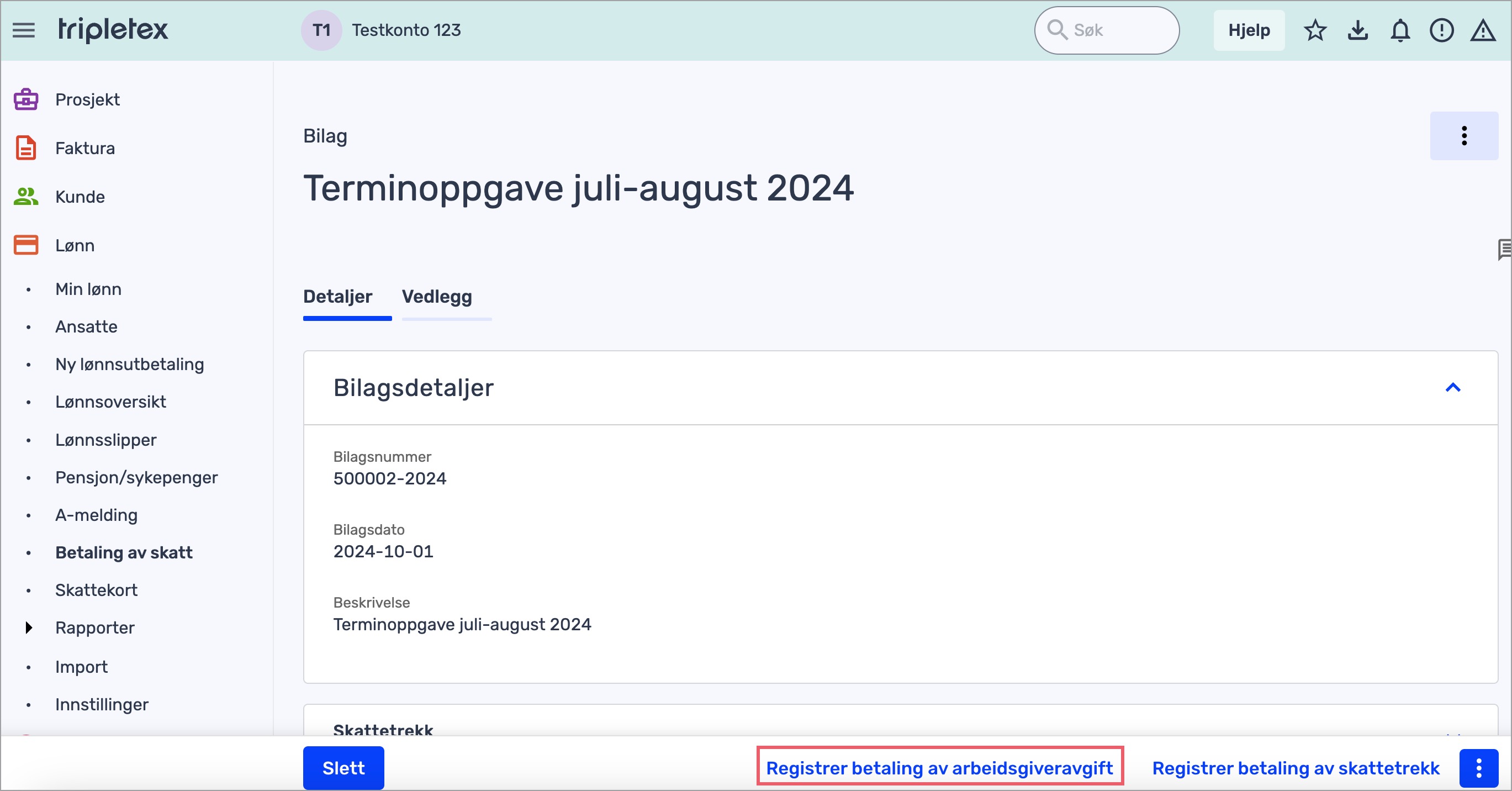This screenshot has width=1512, height=791.
Task: Click the Lønn card icon in sidebar
Action: (x=26, y=245)
